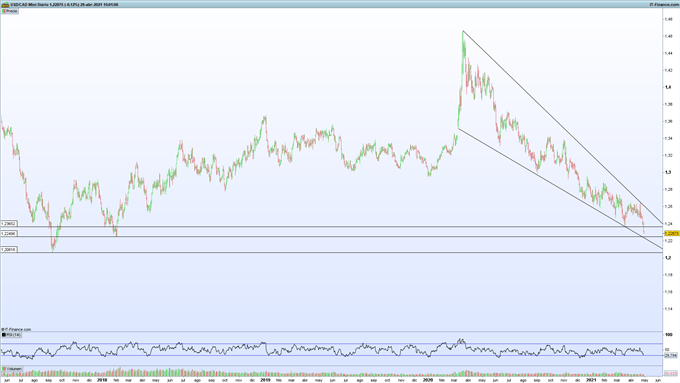The image size is (680, 383).
Task: Click the © IT-Finance.com copyright text
Action: pos(16,330)
